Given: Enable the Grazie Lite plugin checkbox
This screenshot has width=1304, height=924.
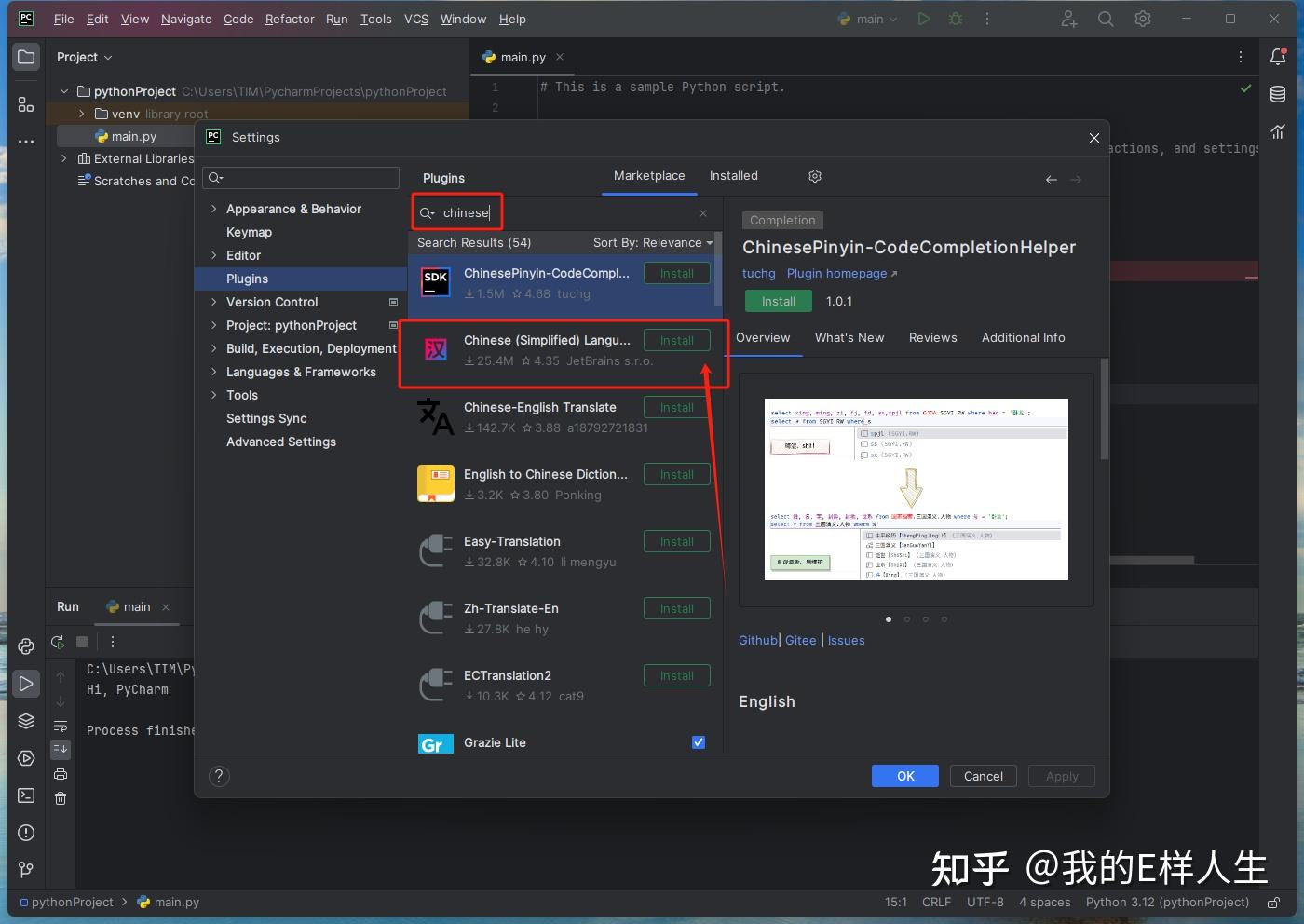Looking at the screenshot, I should coord(699,742).
